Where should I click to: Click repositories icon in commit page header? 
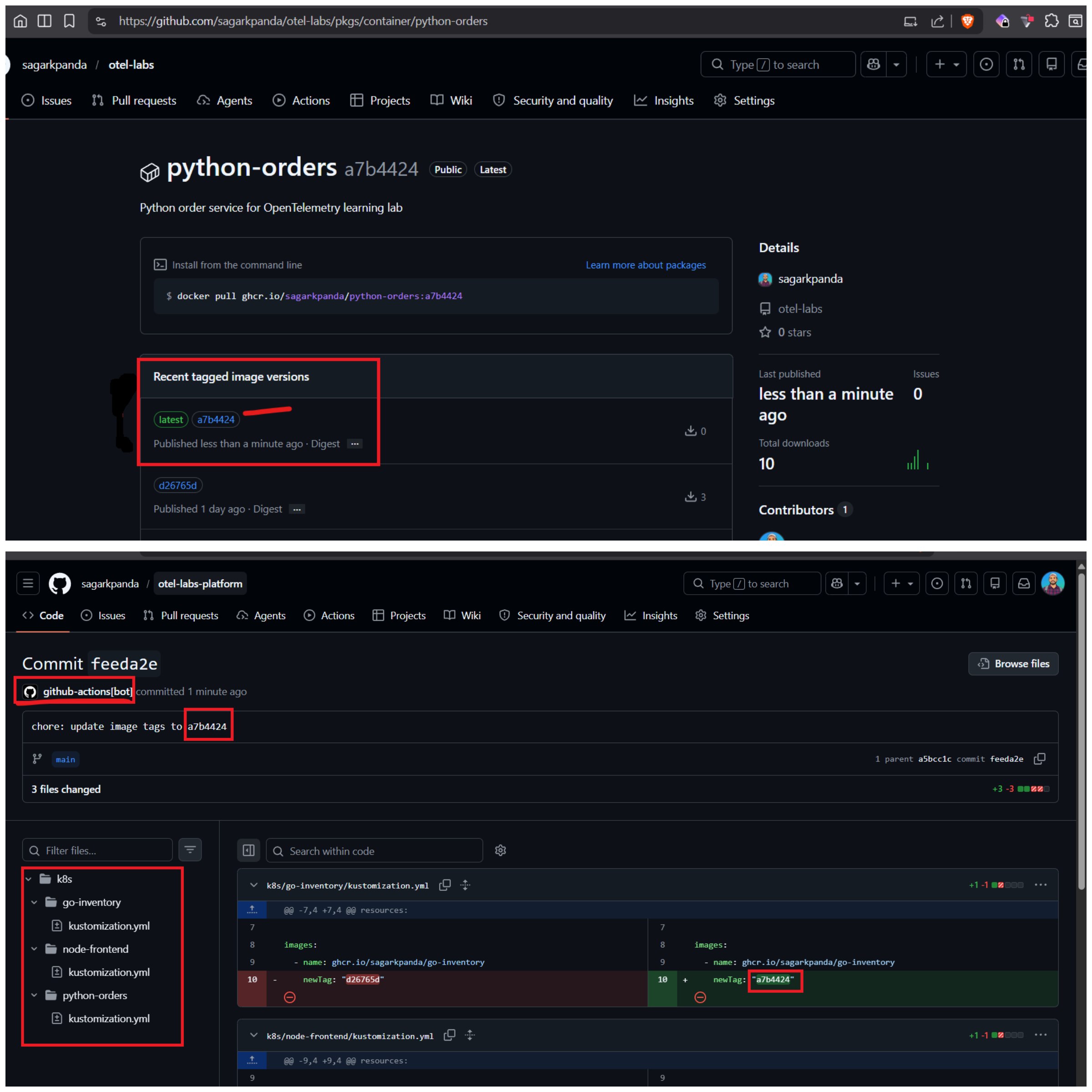995,584
